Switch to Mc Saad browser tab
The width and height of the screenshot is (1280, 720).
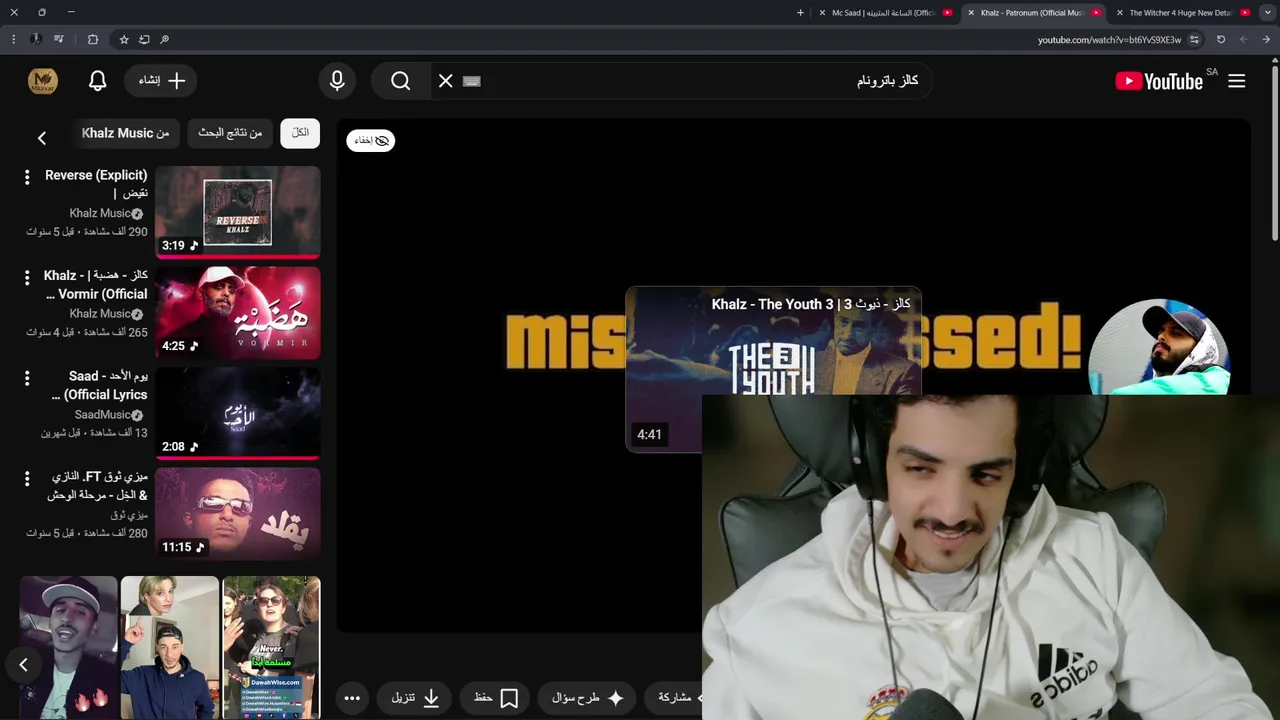point(884,13)
